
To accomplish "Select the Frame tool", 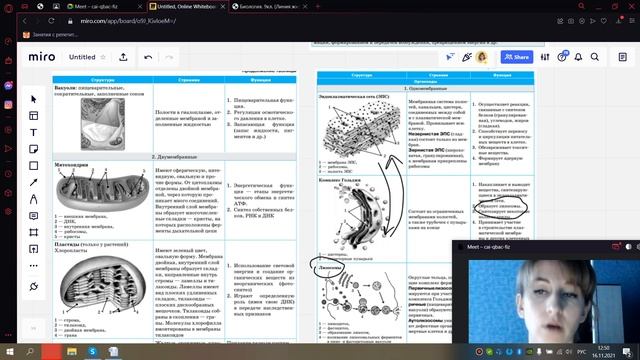I will [x=34, y=232].
